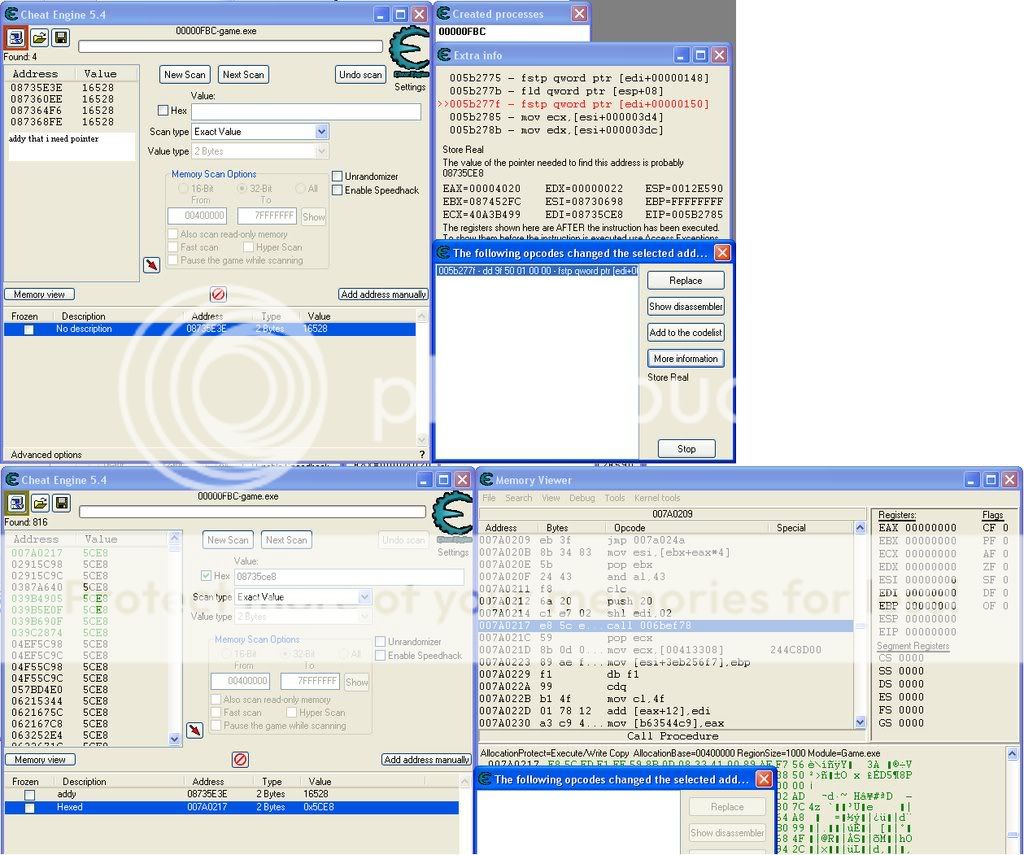Freeze the 'No description' address entry checkbox
This screenshot has height=855, width=1024.
29,329
